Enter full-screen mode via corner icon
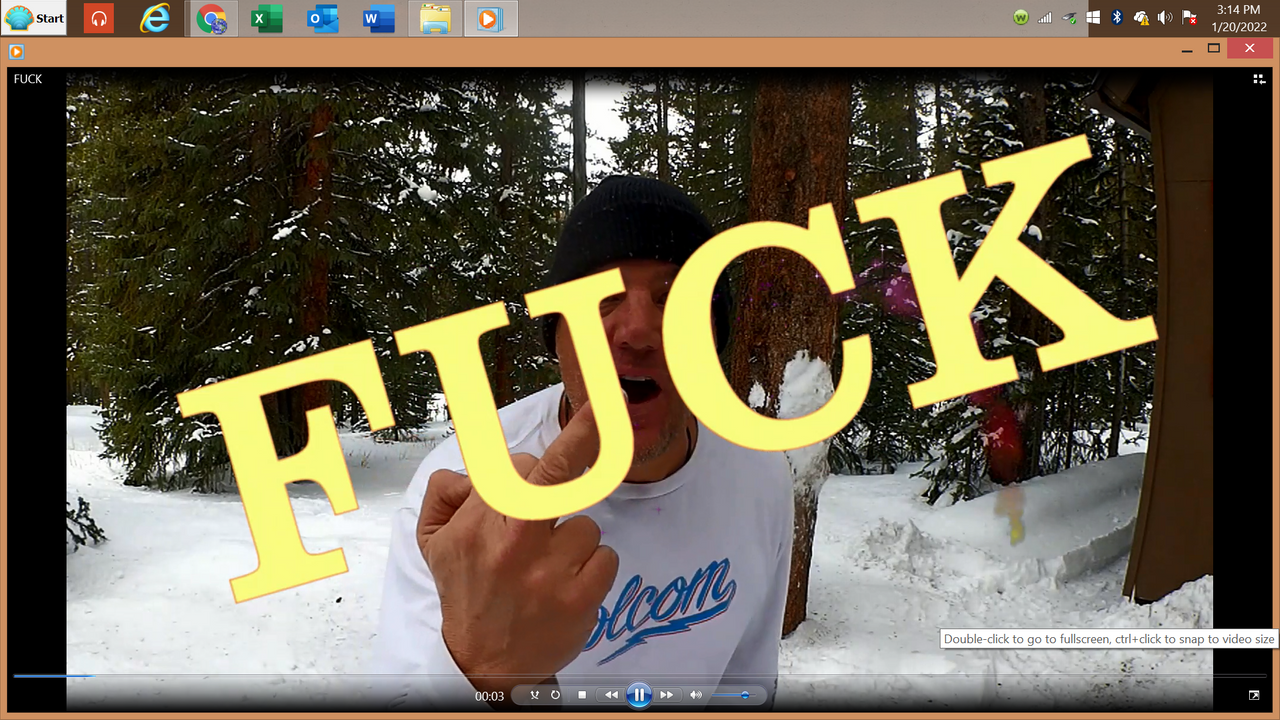This screenshot has height=720, width=1280. [1254, 695]
